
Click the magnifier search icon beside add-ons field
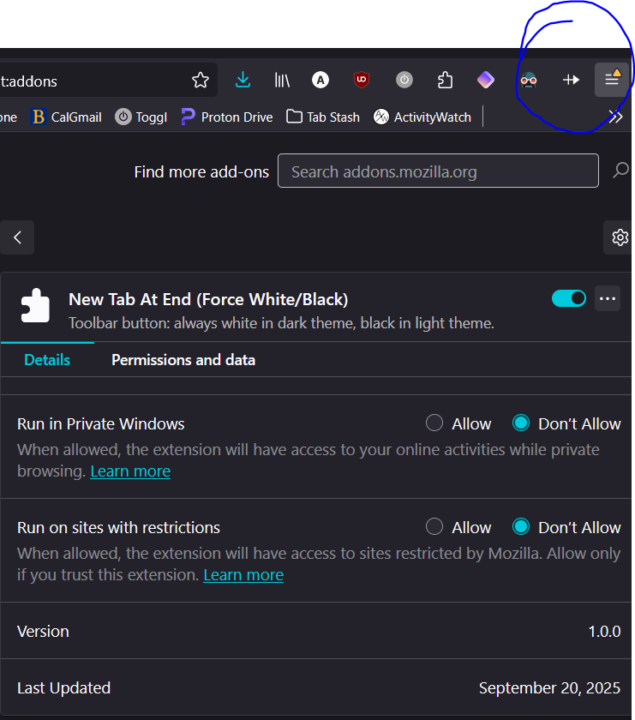(x=620, y=170)
